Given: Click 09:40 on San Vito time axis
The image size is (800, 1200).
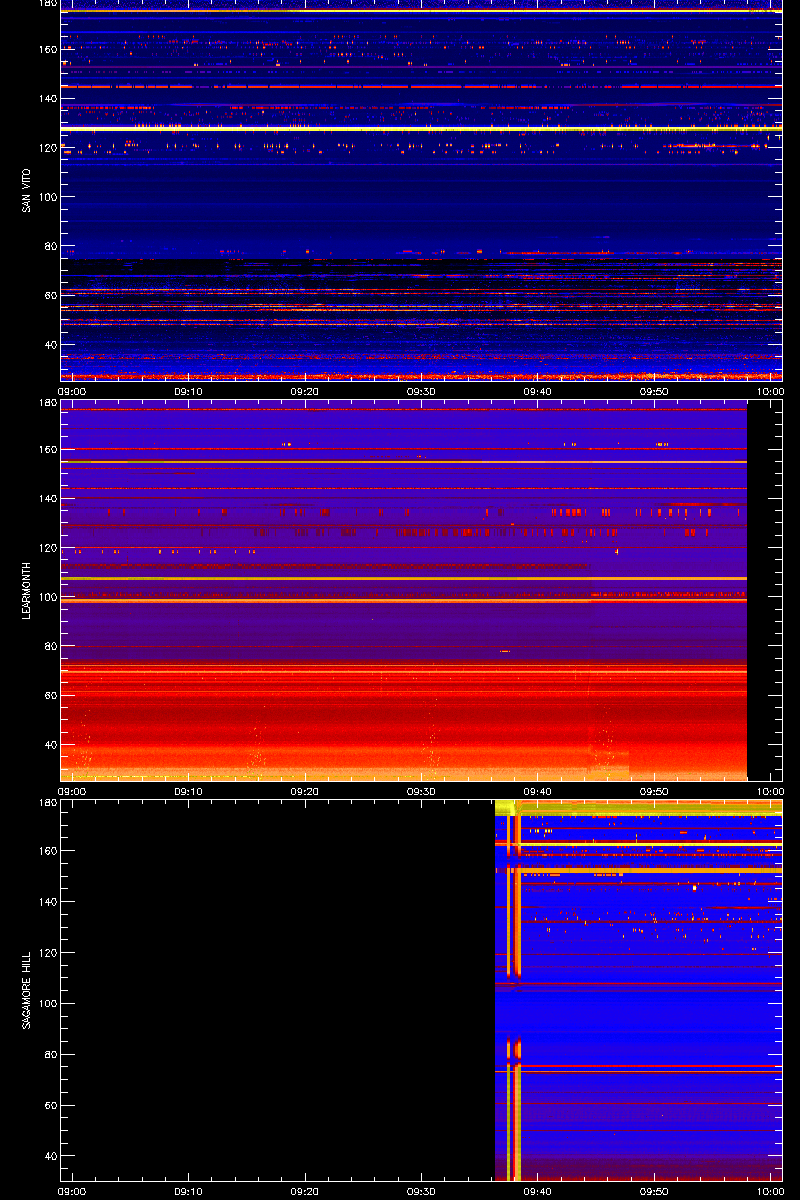Looking at the screenshot, I should 538,392.
